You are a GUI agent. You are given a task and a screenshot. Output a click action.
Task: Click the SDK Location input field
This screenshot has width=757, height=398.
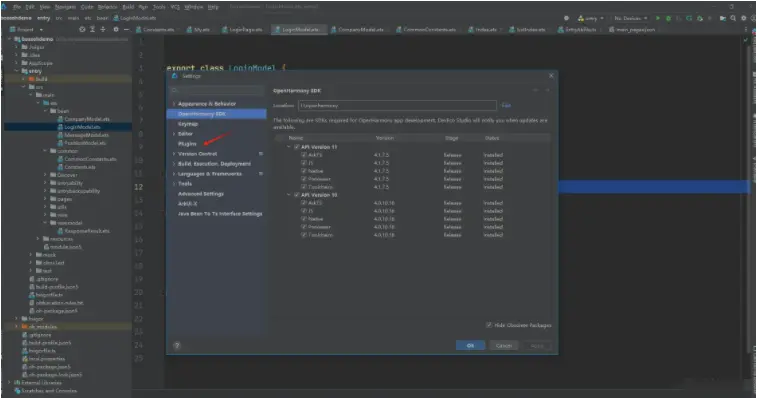point(397,105)
